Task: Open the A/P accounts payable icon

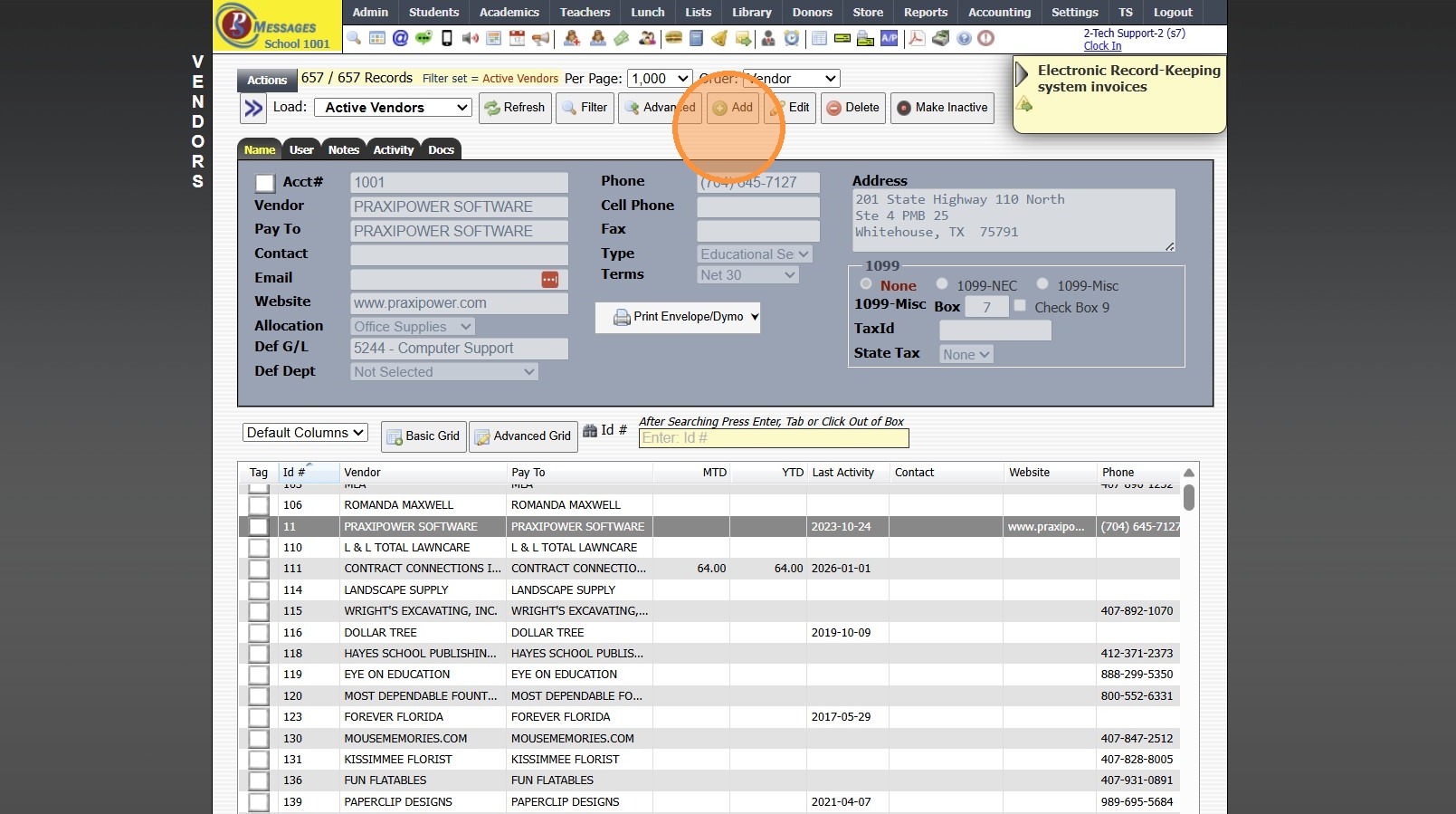Action: click(890, 38)
